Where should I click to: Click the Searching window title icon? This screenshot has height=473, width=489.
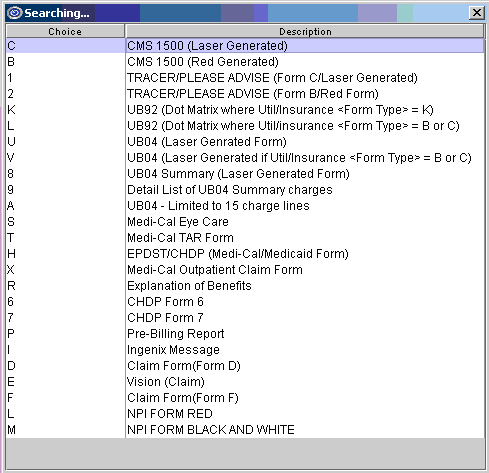[x=15, y=13]
